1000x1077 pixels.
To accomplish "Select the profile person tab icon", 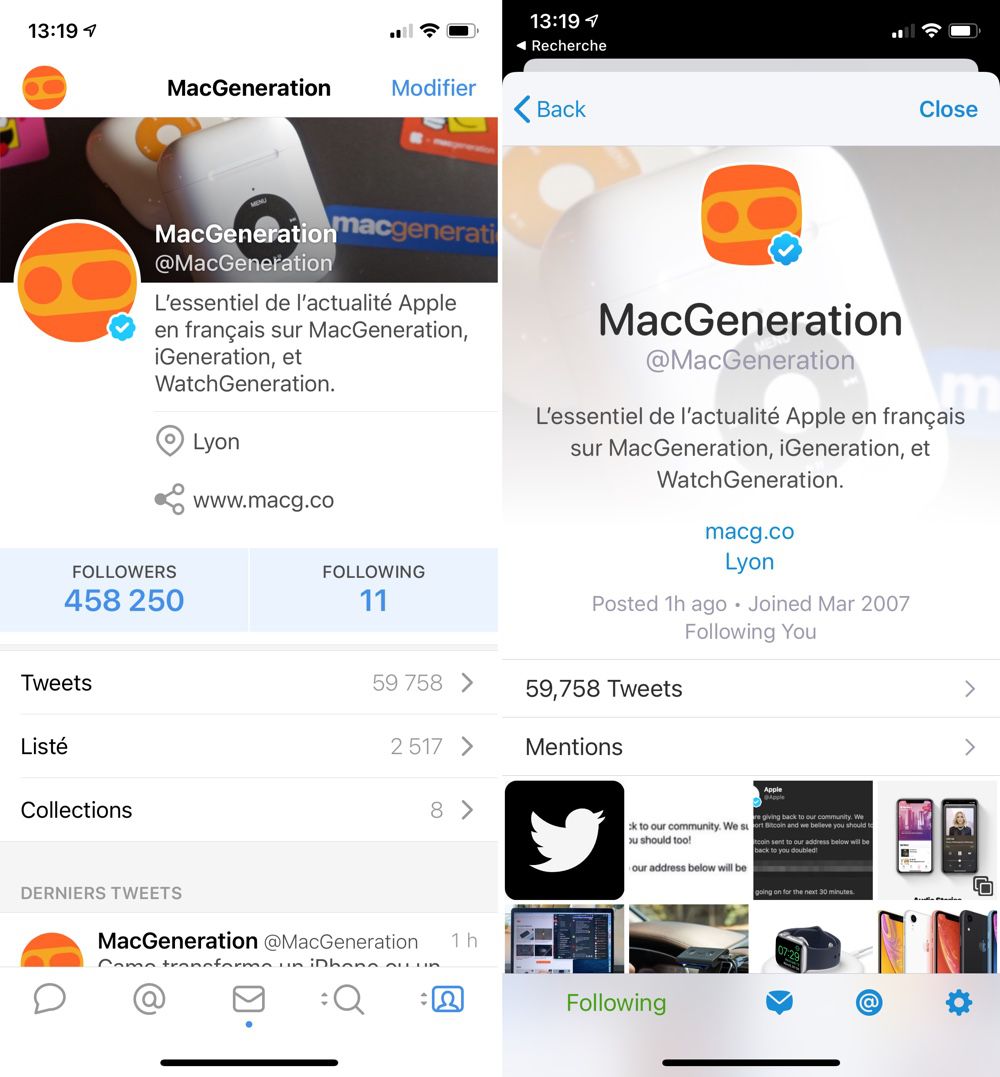I will click(444, 999).
